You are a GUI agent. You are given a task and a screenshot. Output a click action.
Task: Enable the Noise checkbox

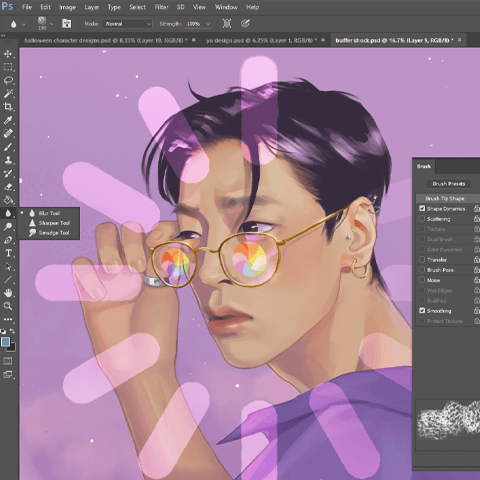(422, 280)
